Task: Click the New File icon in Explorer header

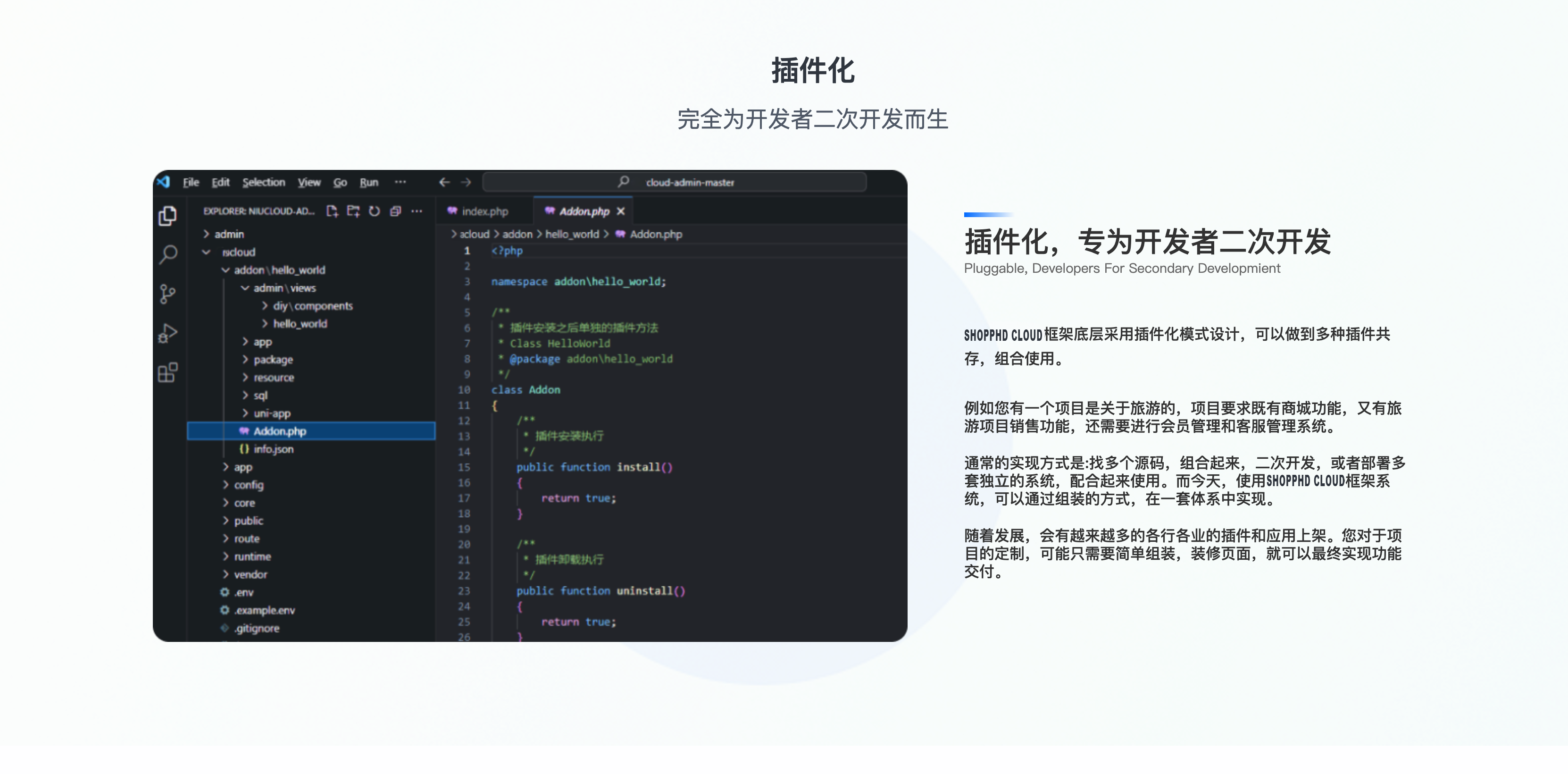Action: tap(332, 211)
